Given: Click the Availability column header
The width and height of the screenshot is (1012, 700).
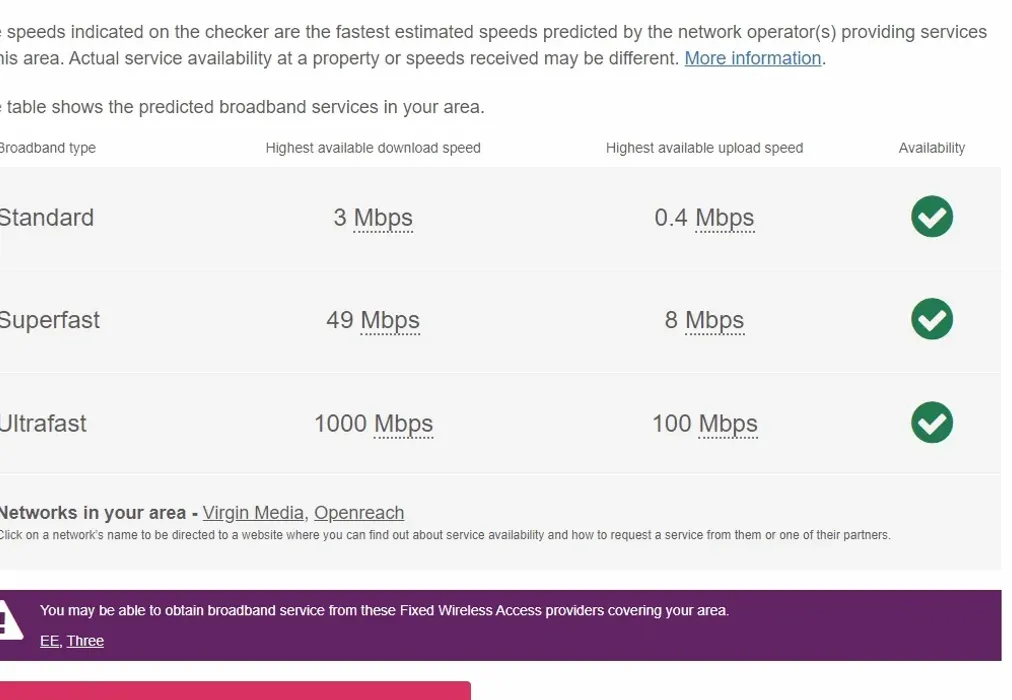Looking at the screenshot, I should click(931, 147).
